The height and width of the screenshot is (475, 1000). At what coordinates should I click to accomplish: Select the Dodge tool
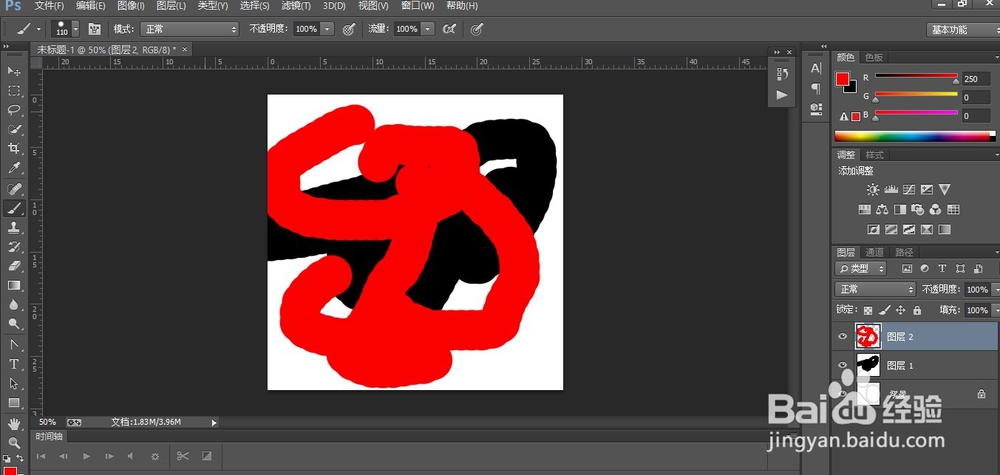(14, 324)
